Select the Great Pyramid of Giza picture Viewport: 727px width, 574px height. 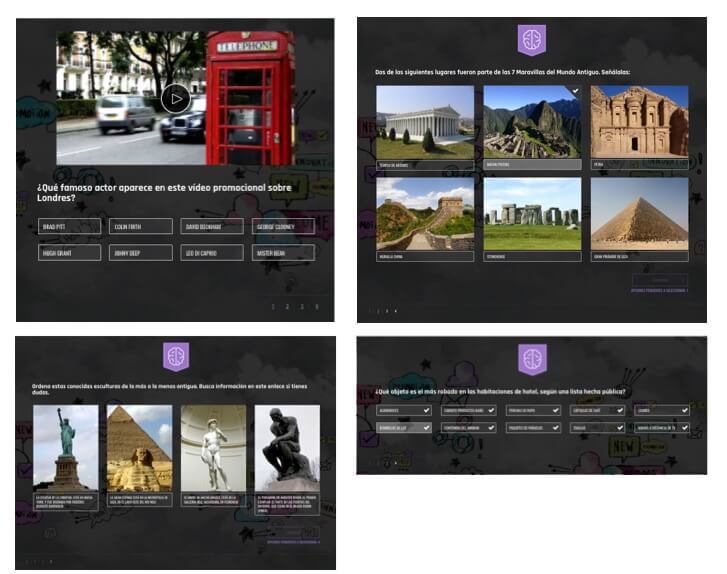(x=639, y=214)
